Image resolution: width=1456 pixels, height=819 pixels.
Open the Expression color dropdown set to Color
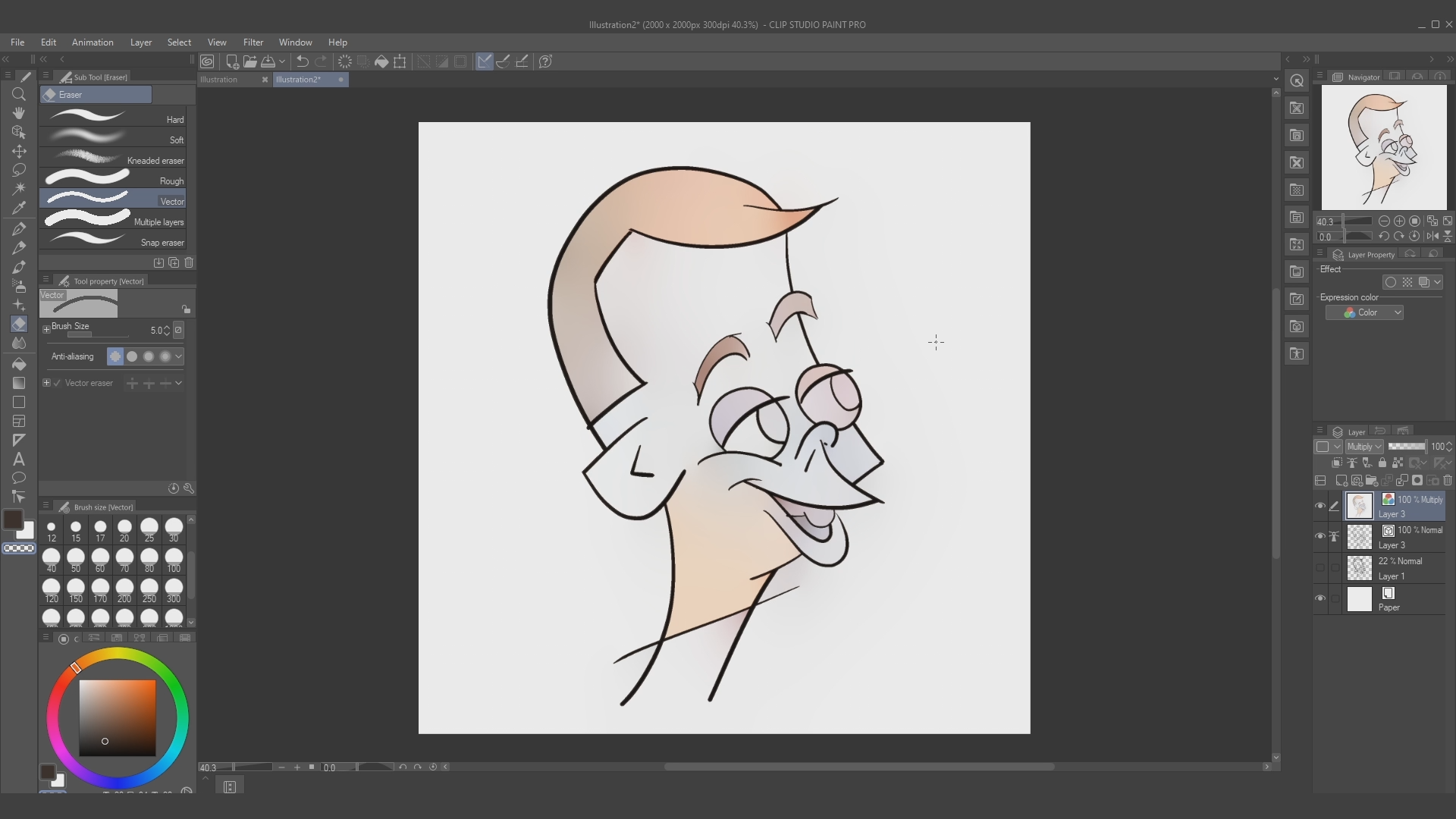1365,312
